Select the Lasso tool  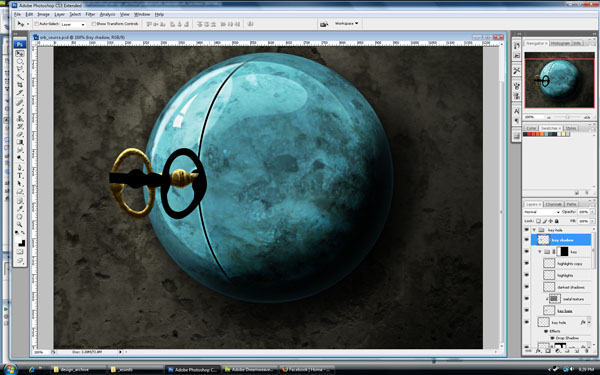[20, 69]
